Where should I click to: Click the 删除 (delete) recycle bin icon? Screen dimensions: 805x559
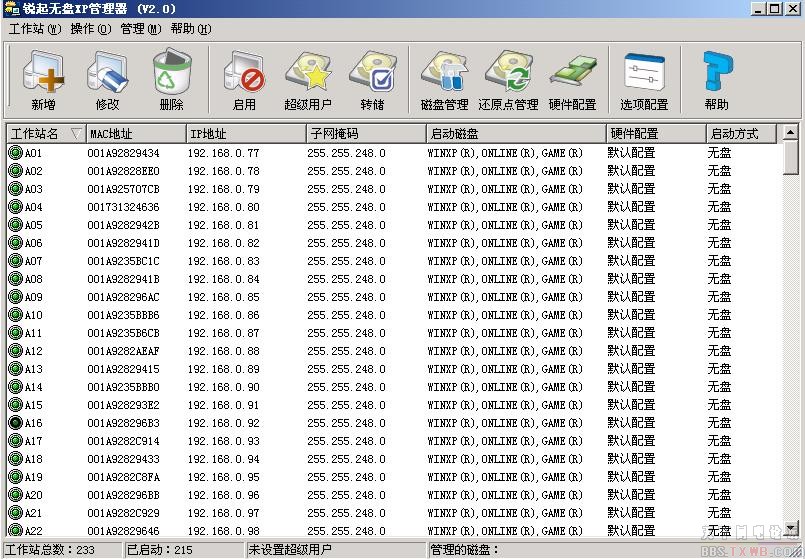(171, 72)
